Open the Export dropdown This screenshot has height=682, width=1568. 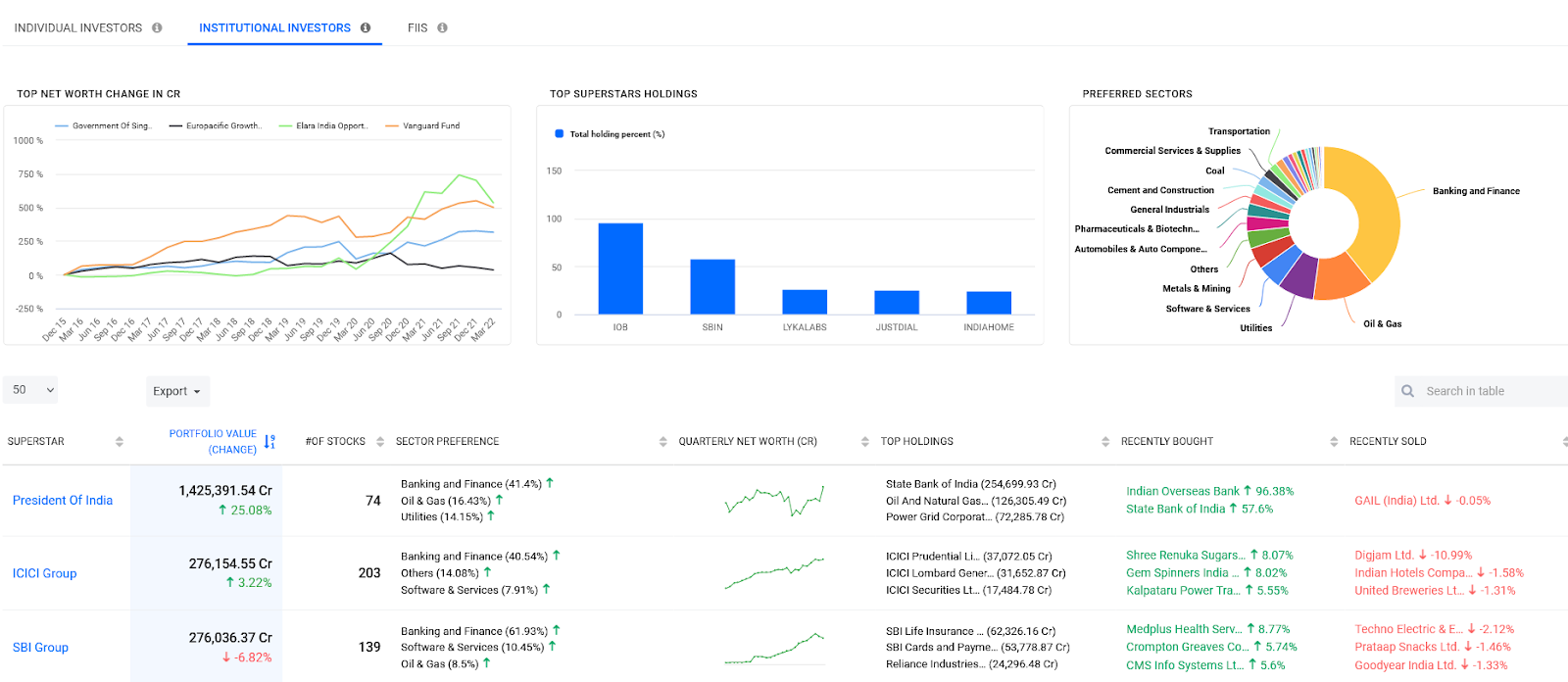(x=177, y=391)
